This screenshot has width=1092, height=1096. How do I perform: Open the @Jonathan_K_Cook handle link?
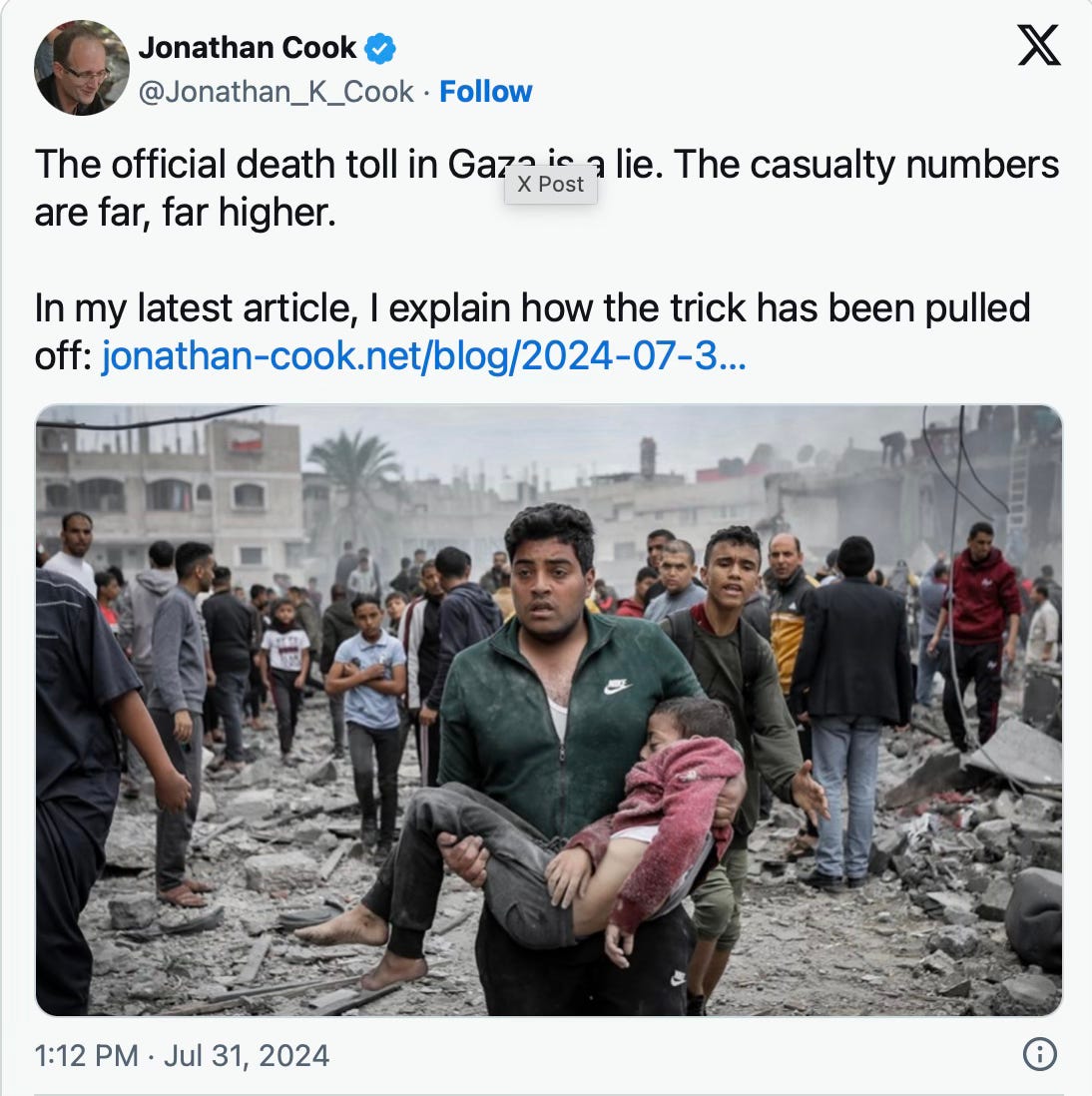tap(276, 92)
